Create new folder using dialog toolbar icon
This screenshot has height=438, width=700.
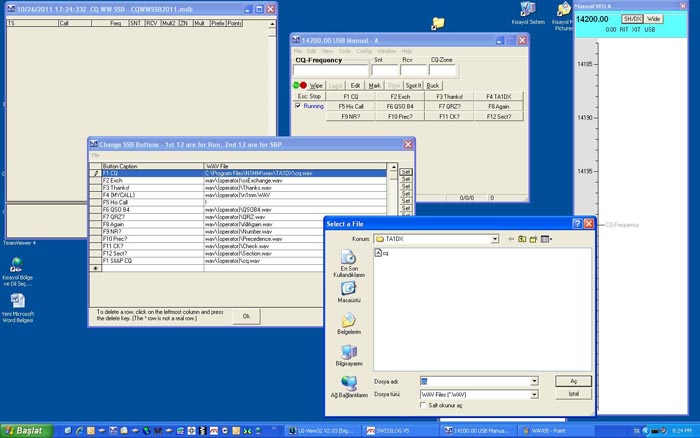533,239
